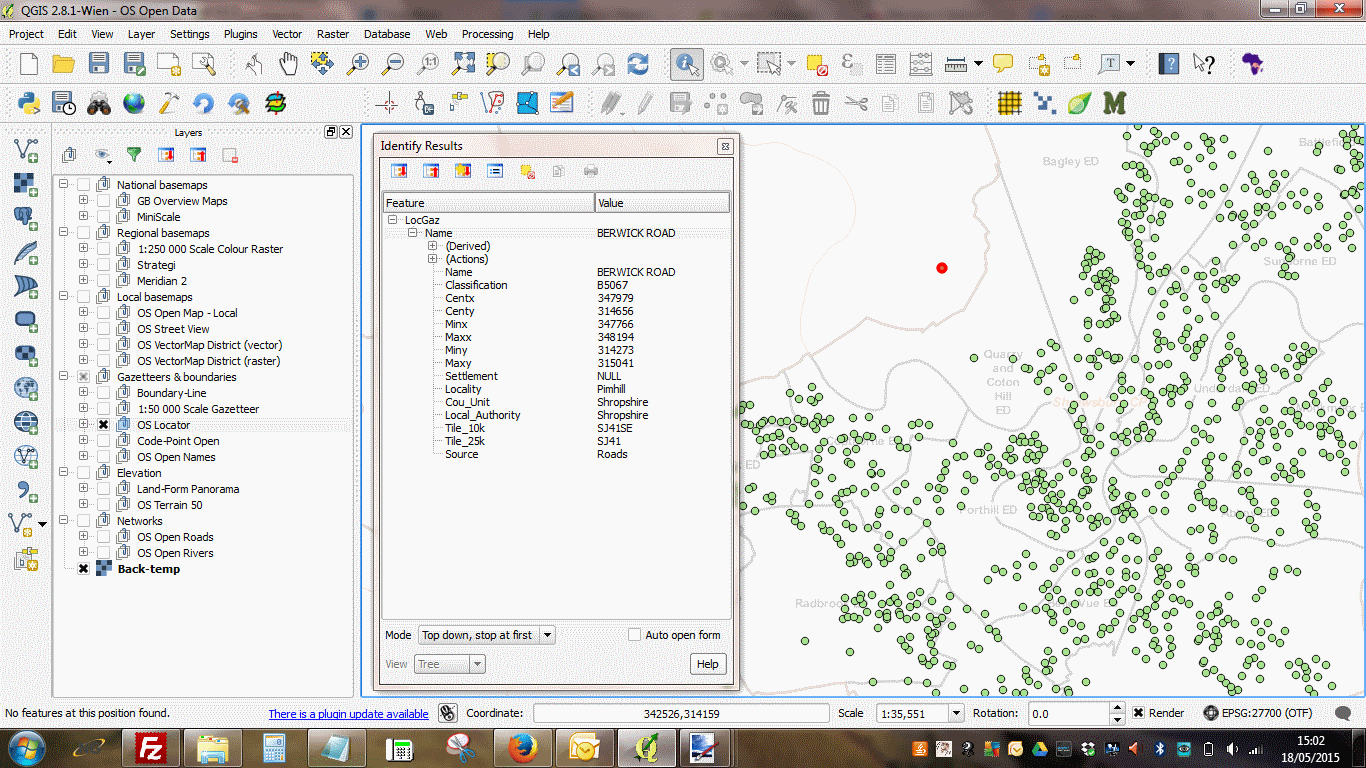This screenshot has width=1366, height=768.
Task: Uncheck the OS Locator layer checkbox
Action: tap(103, 425)
